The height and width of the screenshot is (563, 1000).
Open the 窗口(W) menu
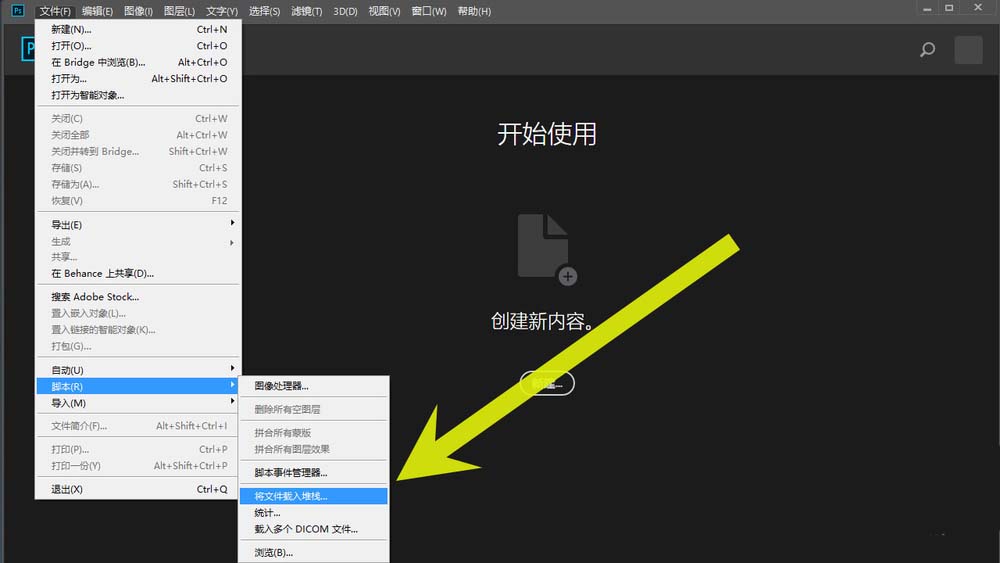tap(429, 11)
